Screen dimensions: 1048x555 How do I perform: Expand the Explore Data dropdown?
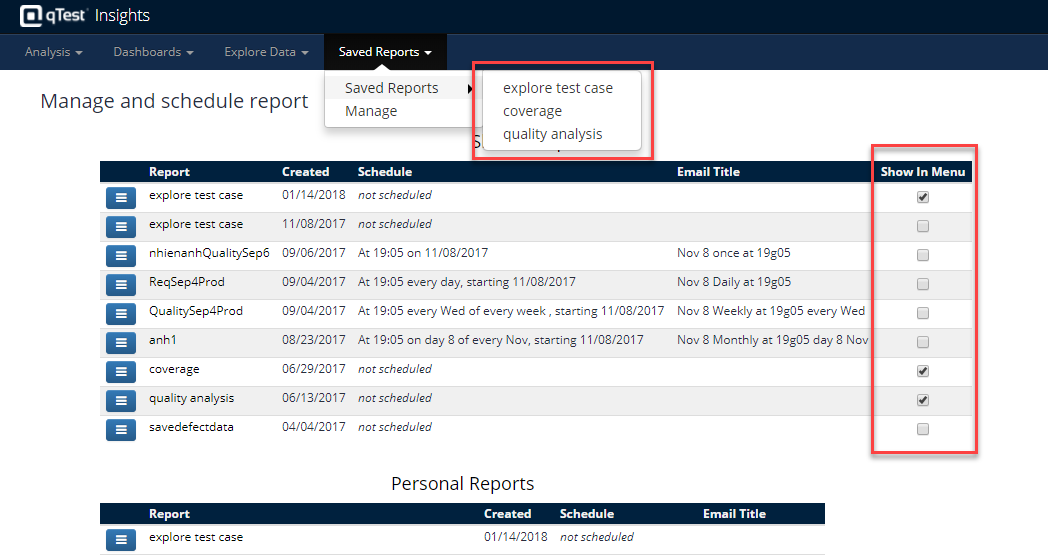point(266,52)
